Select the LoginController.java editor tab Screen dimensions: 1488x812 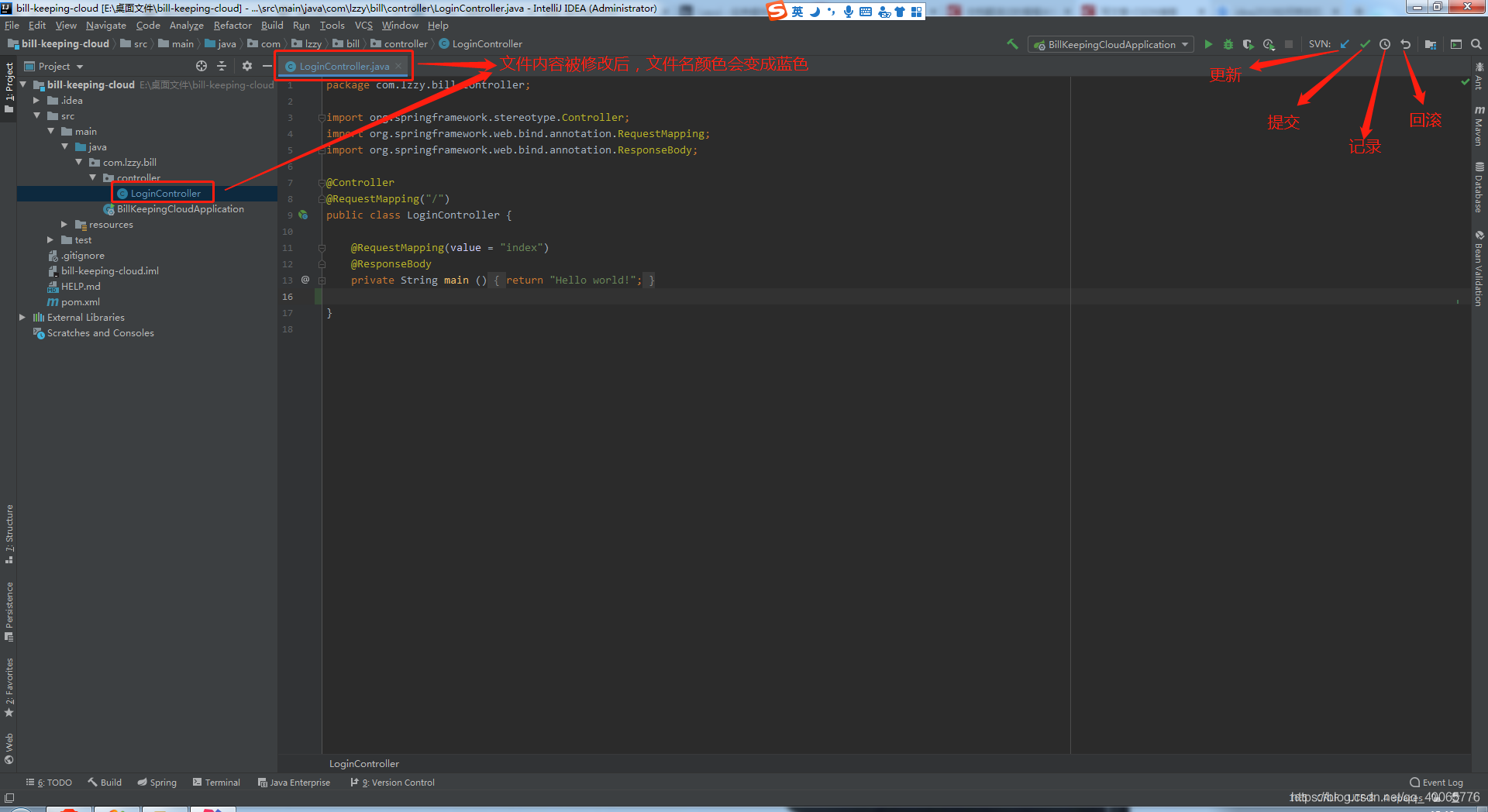[x=344, y=67]
